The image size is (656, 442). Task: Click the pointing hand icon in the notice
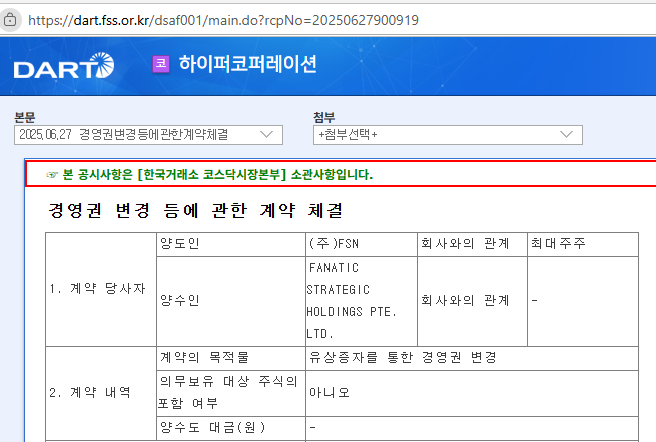(x=52, y=175)
